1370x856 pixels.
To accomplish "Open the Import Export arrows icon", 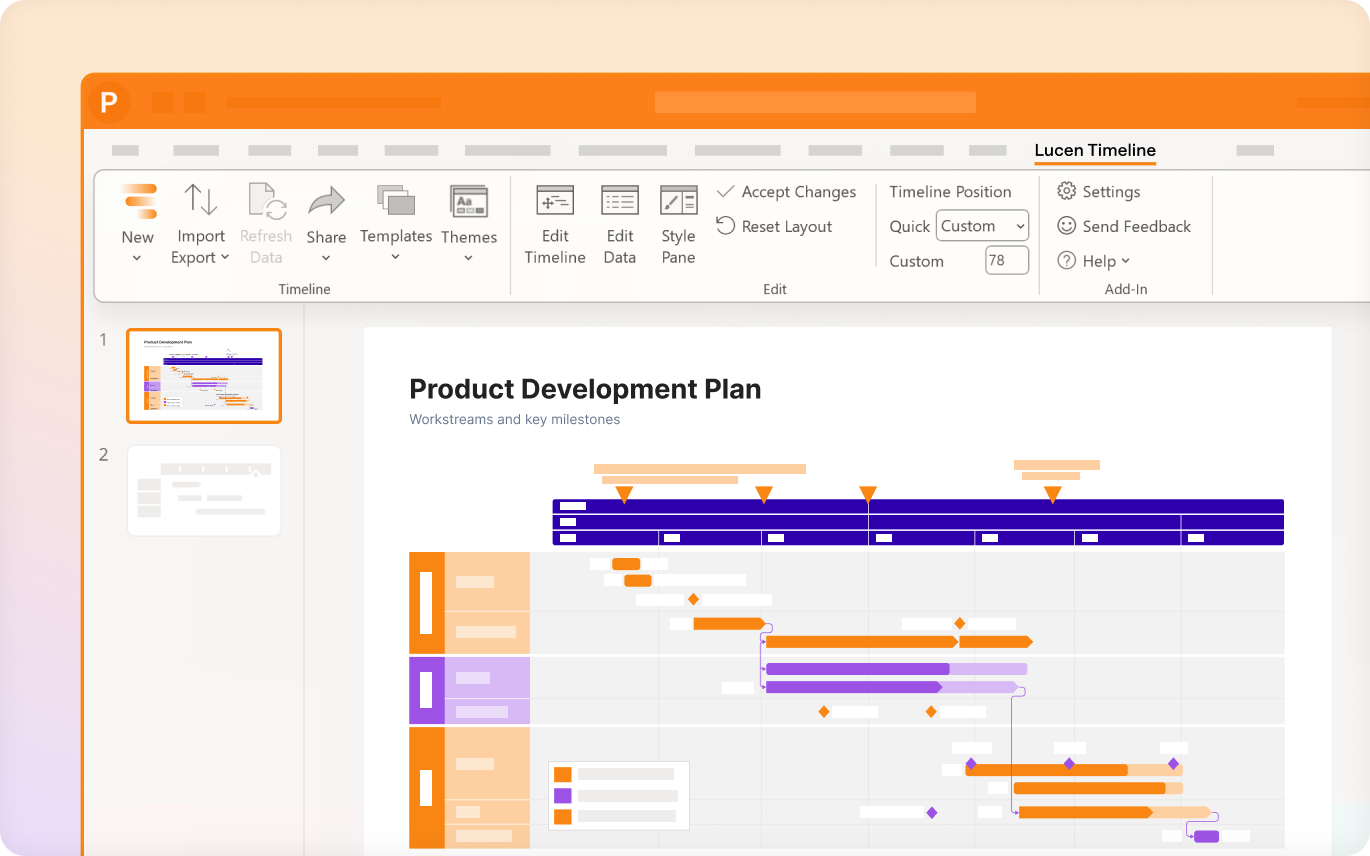I will point(201,199).
